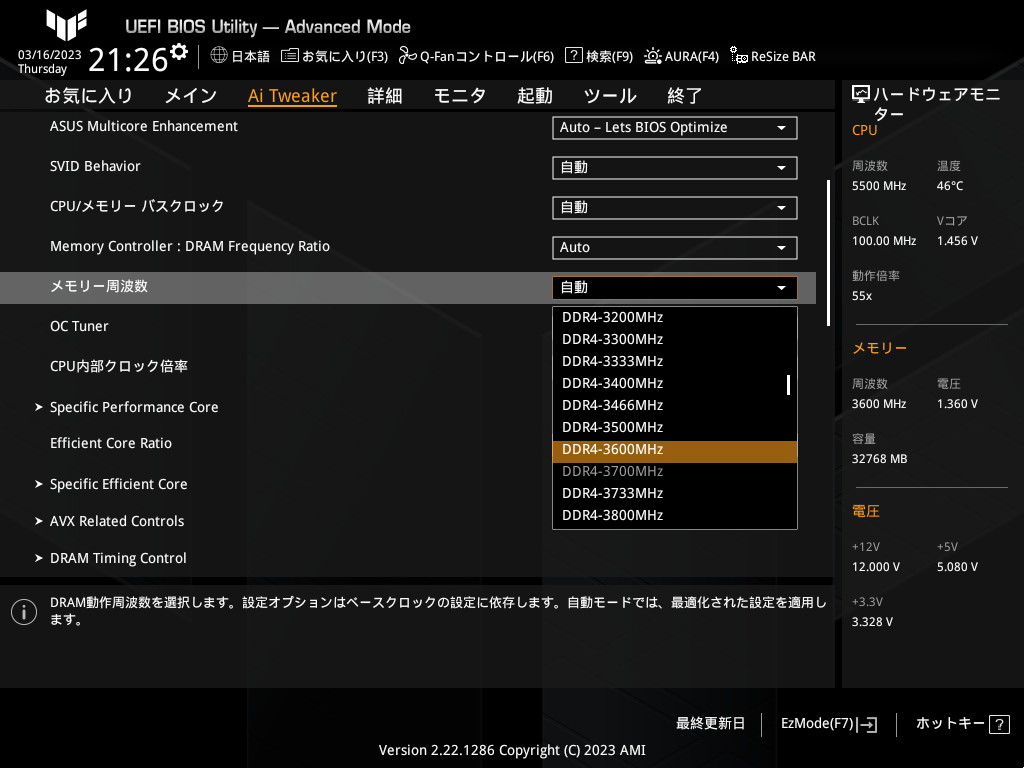Pick DDR4-3500MHz memory frequency
The width and height of the screenshot is (1024, 768).
point(675,428)
